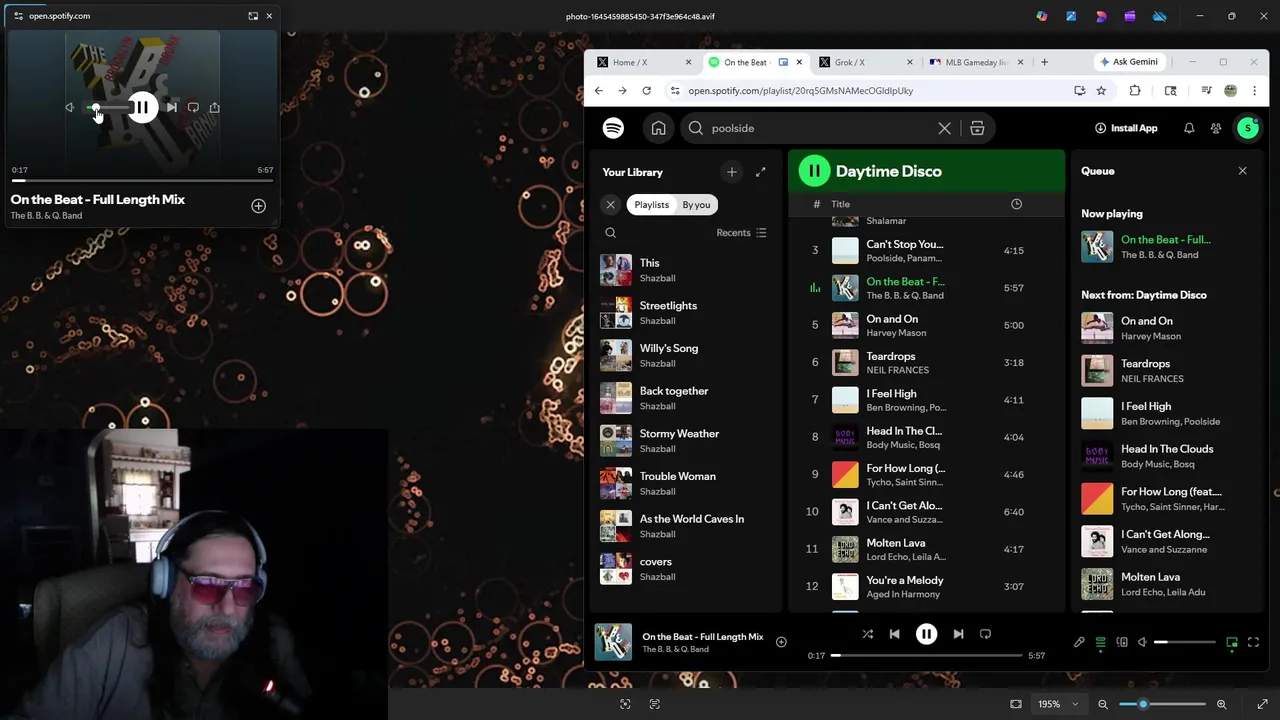1280x720 pixels.
Task: Skip to previous track in bottom player
Action: coord(894,634)
